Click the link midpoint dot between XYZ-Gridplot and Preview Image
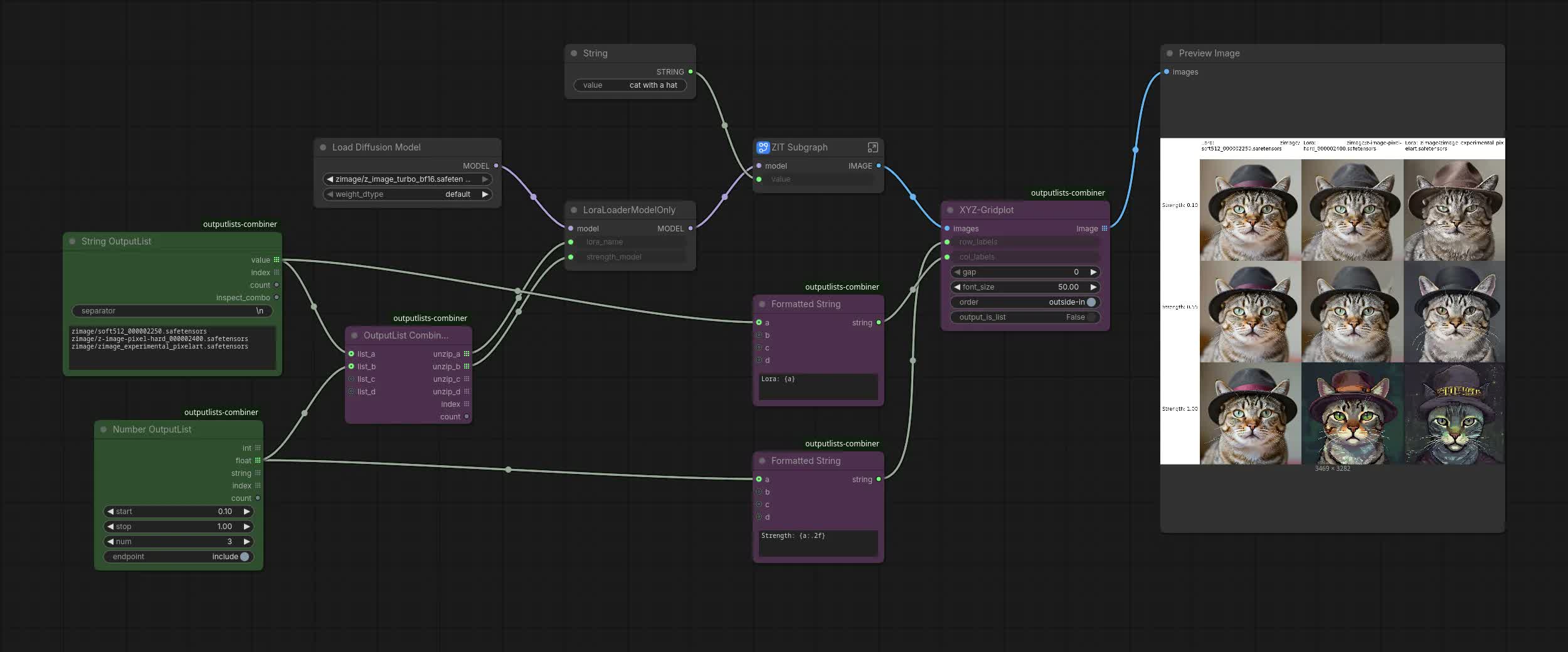Image resolution: width=1568 pixels, height=652 pixels. [1135, 150]
